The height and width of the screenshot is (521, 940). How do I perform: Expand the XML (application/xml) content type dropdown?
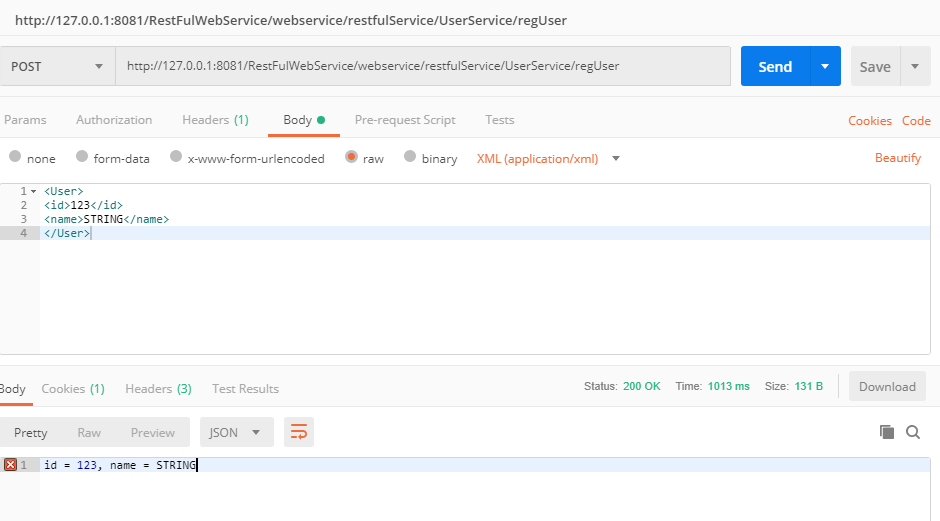tap(616, 158)
